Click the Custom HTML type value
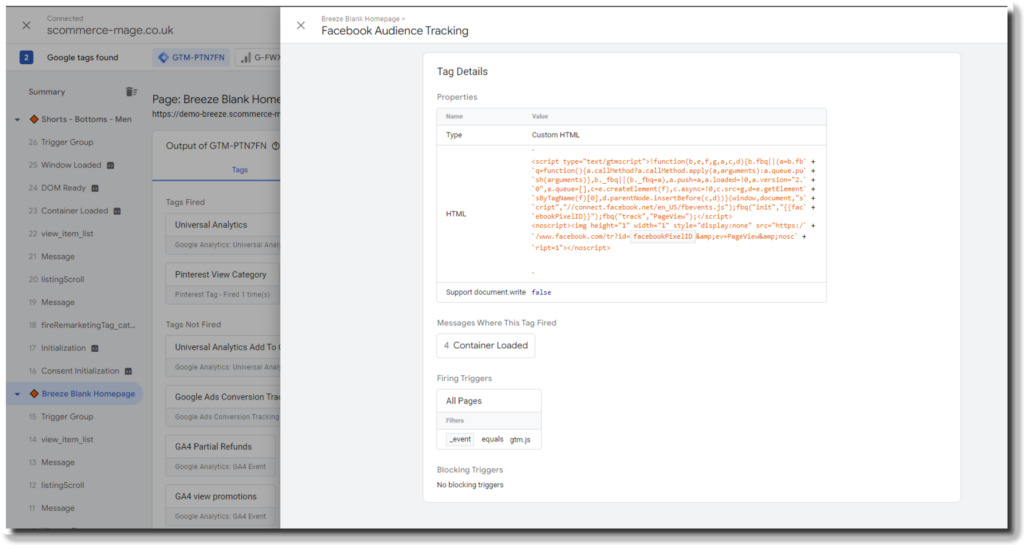1024x545 pixels. [x=555, y=135]
